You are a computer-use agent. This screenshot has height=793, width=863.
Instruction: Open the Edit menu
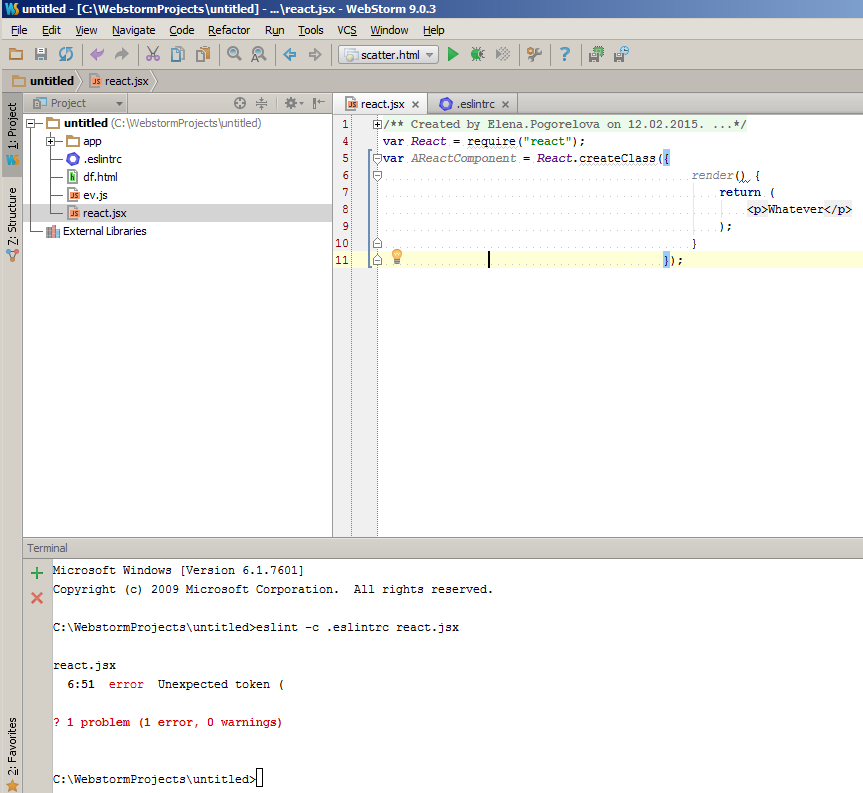coord(51,30)
